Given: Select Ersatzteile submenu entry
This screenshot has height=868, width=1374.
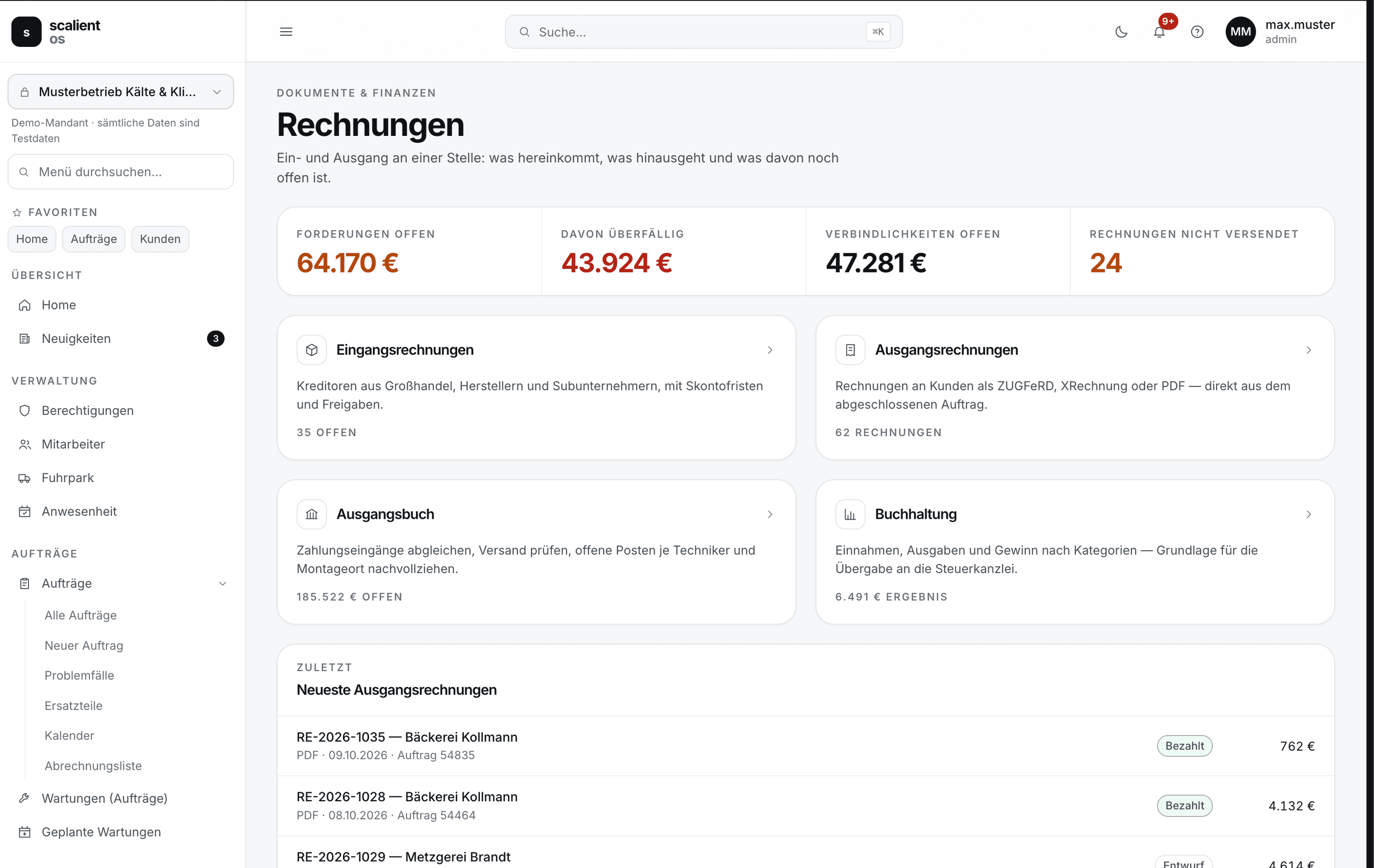Looking at the screenshot, I should click(74, 706).
